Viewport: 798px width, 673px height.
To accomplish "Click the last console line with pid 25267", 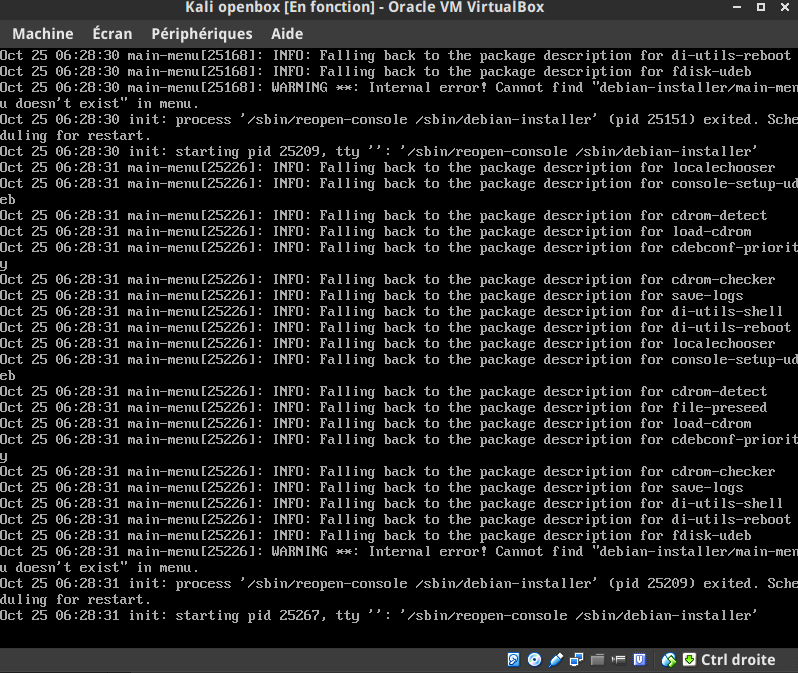I will [x=378, y=616].
